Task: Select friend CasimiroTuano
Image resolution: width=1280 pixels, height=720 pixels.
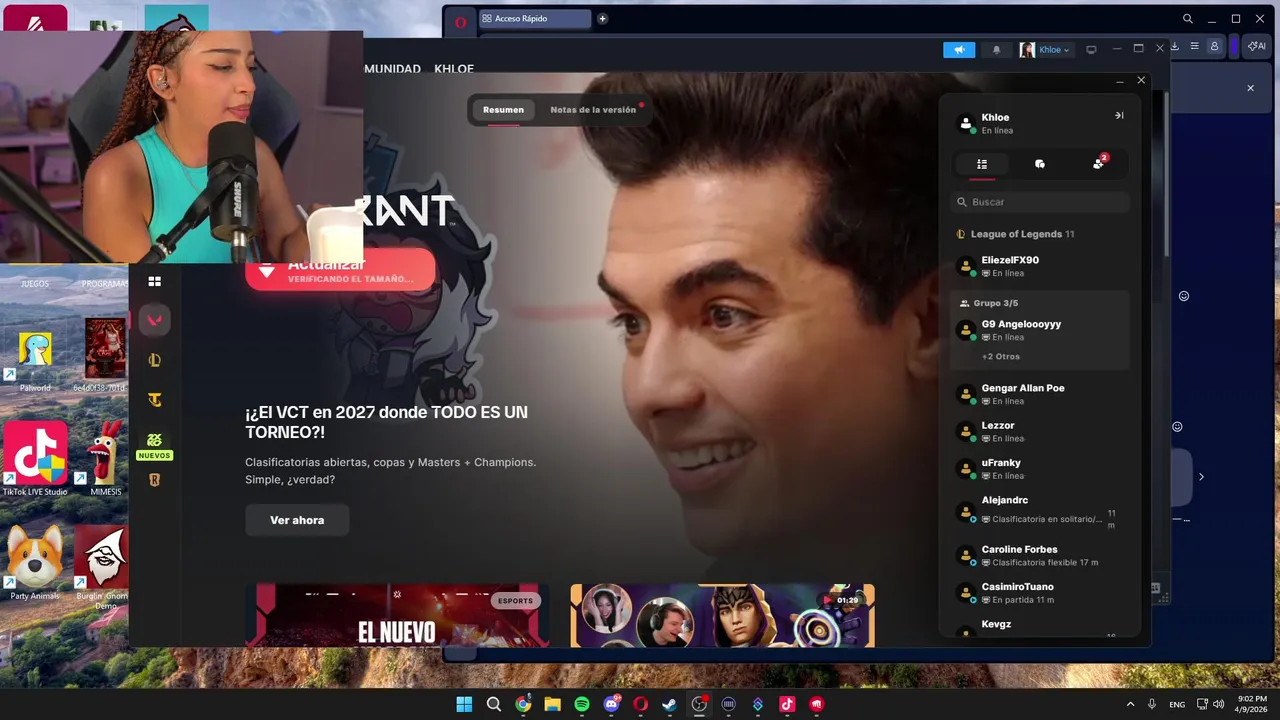Action: pos(1040,593)
